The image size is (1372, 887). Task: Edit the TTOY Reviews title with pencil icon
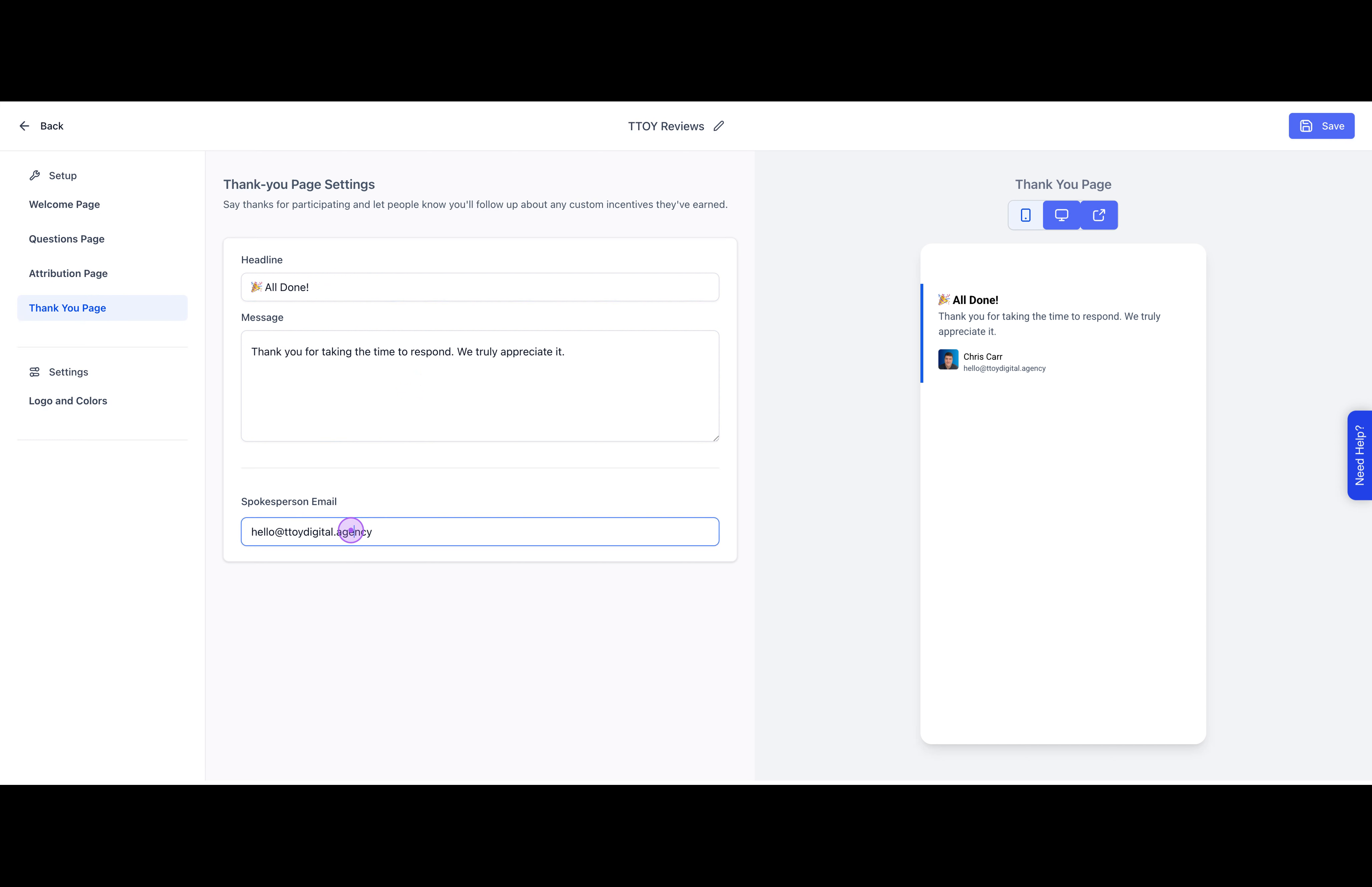point(718,126)
